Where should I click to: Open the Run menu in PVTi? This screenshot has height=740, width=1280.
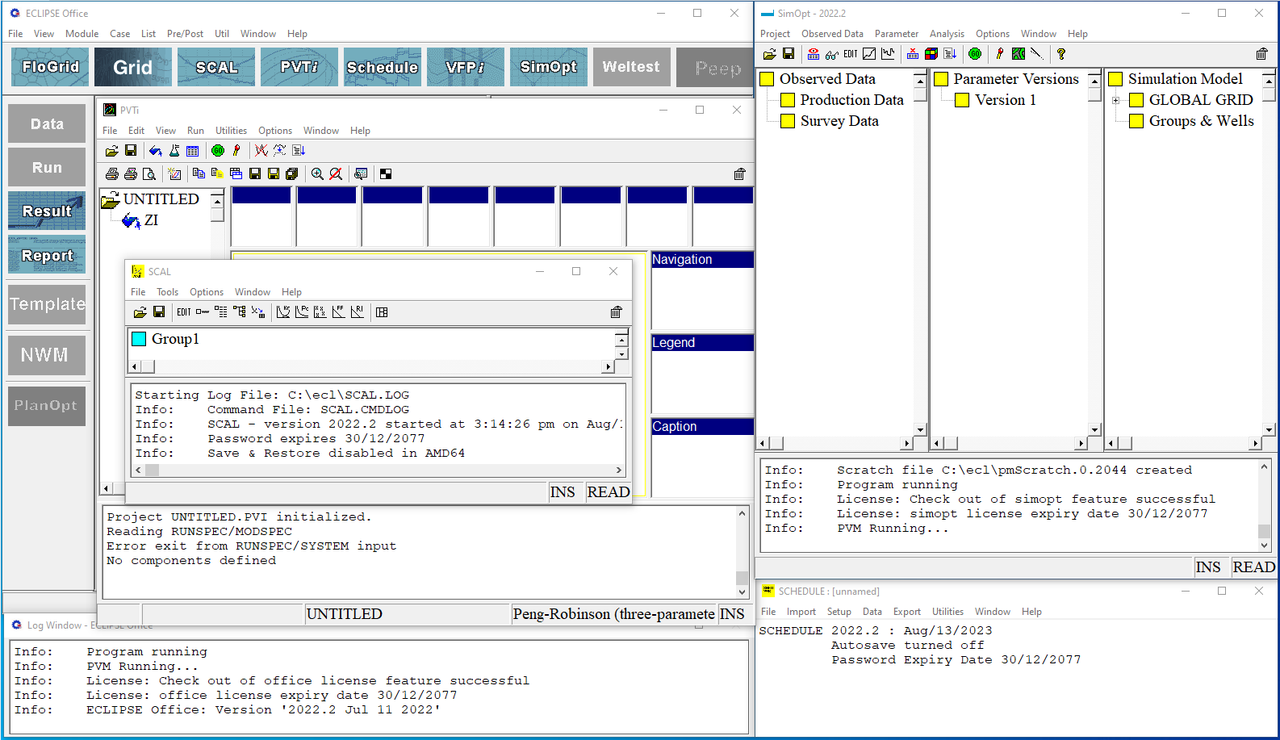(x=195, y=131)
